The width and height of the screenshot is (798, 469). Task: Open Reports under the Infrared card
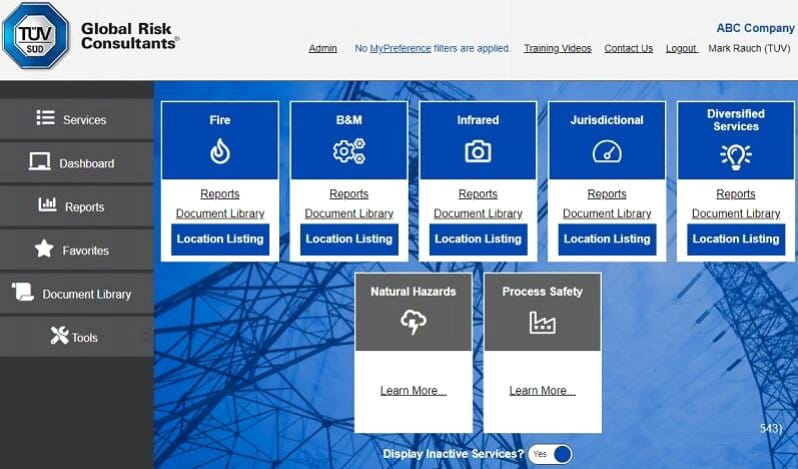coord(478,194)
